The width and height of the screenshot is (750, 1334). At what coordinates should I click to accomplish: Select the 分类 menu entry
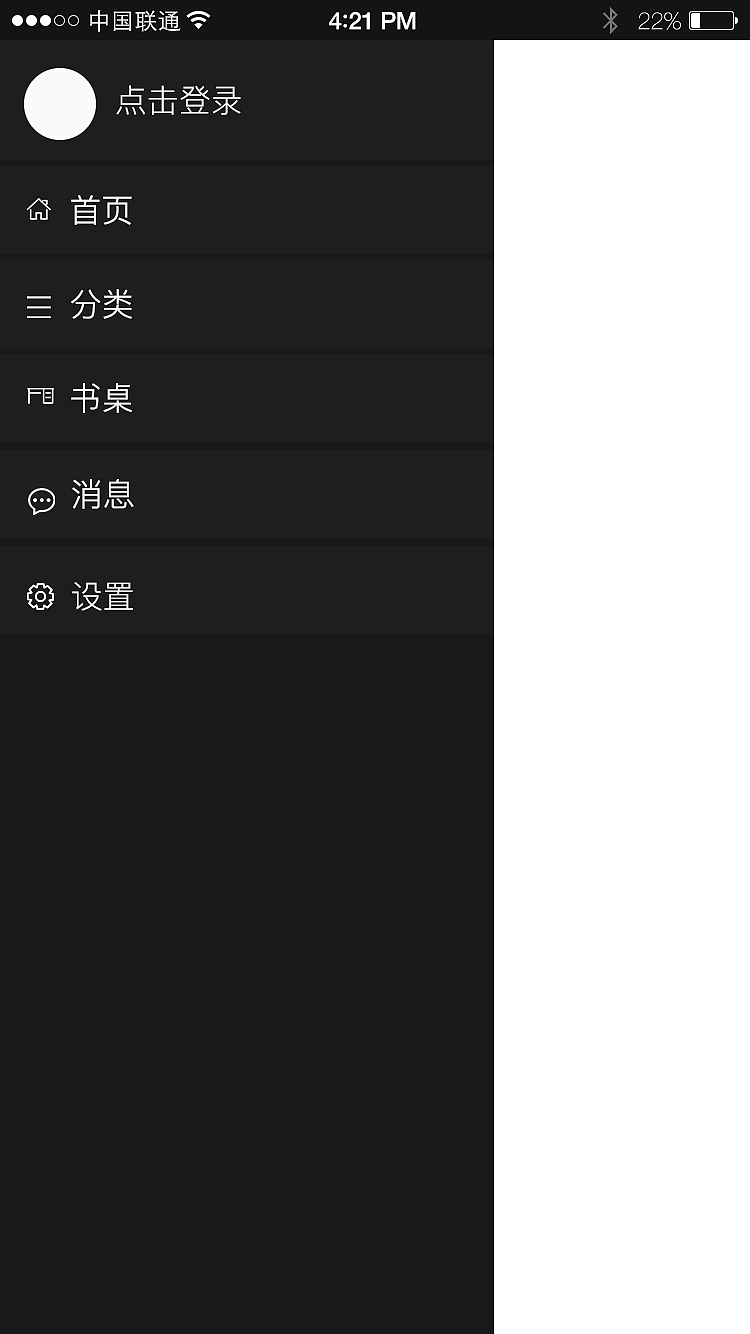tap(246, 304)
